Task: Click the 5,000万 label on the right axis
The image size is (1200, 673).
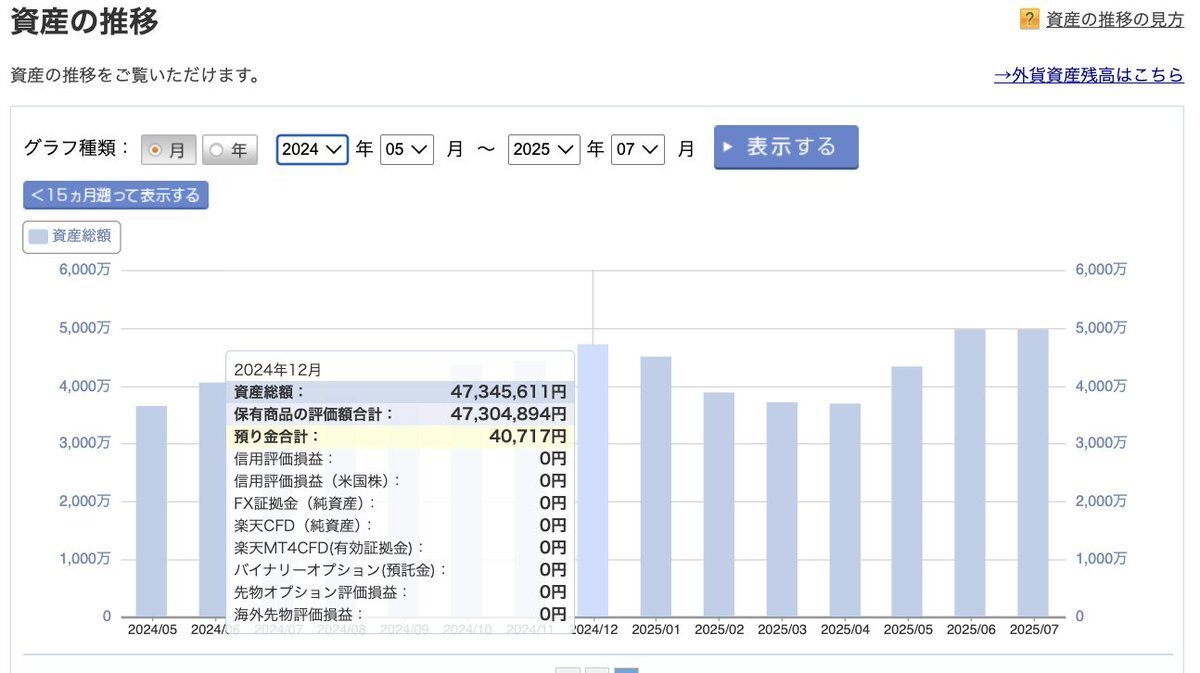Action: [1101, 328]
